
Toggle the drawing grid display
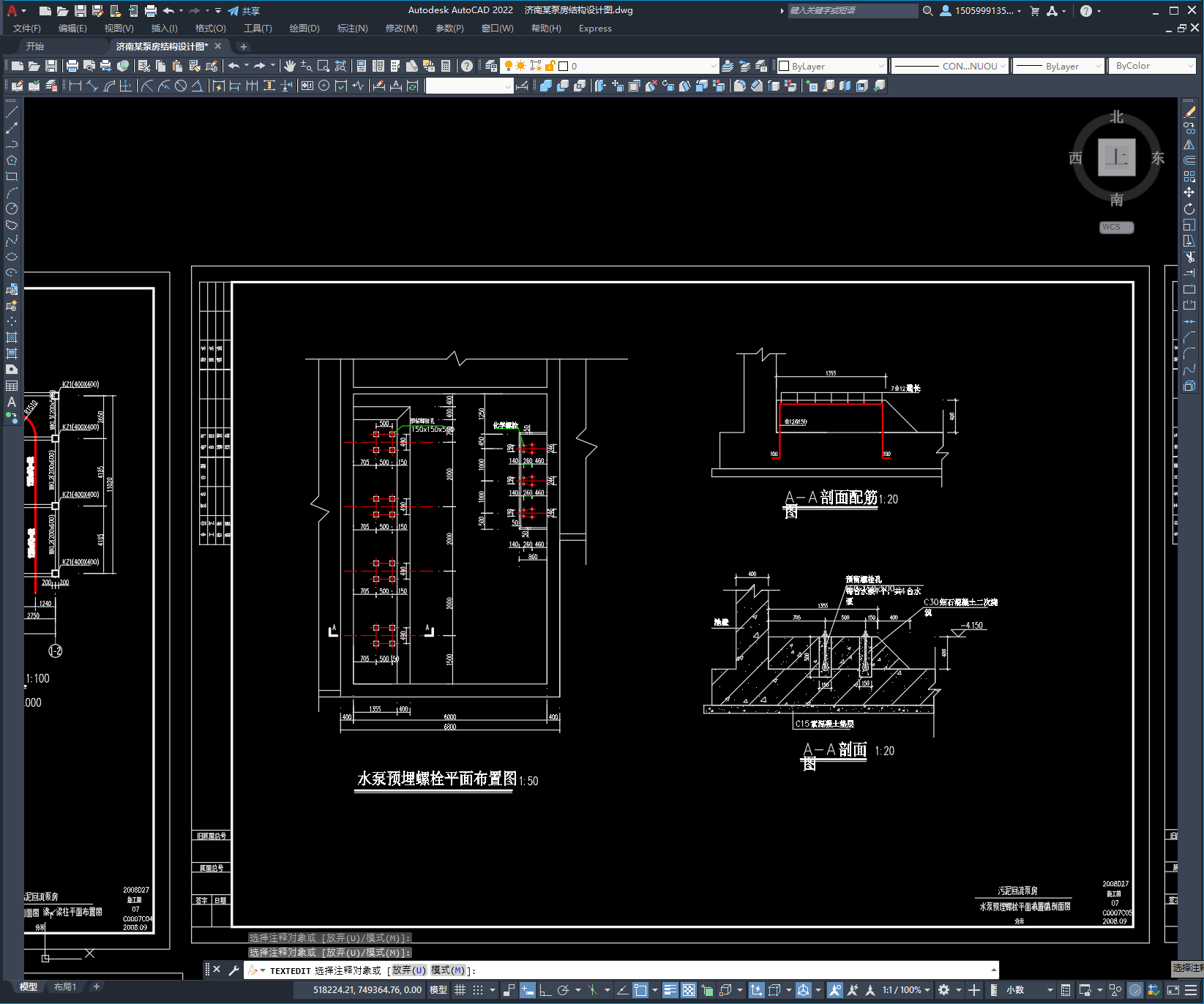(460, 990)
